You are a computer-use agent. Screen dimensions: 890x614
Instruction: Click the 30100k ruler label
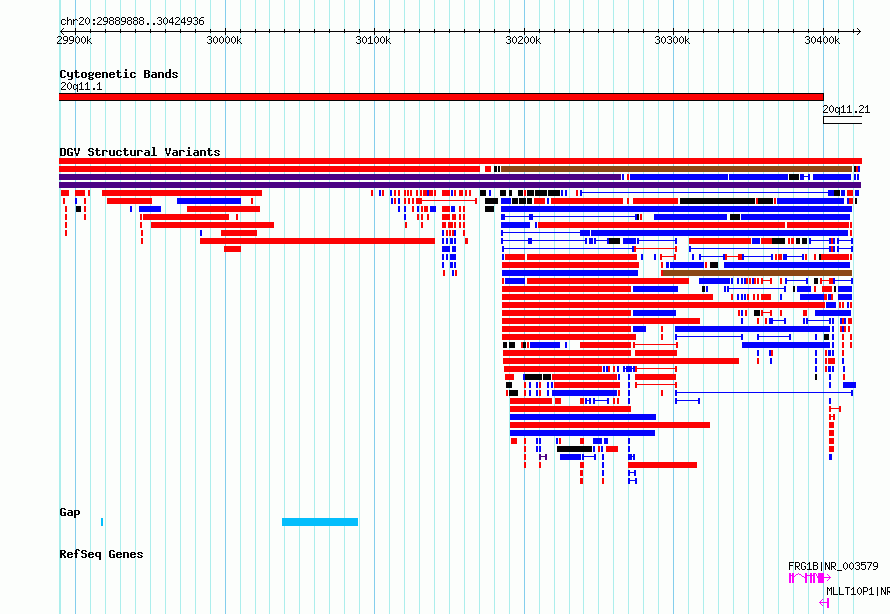pyautogui.click(x=373, y=40)
